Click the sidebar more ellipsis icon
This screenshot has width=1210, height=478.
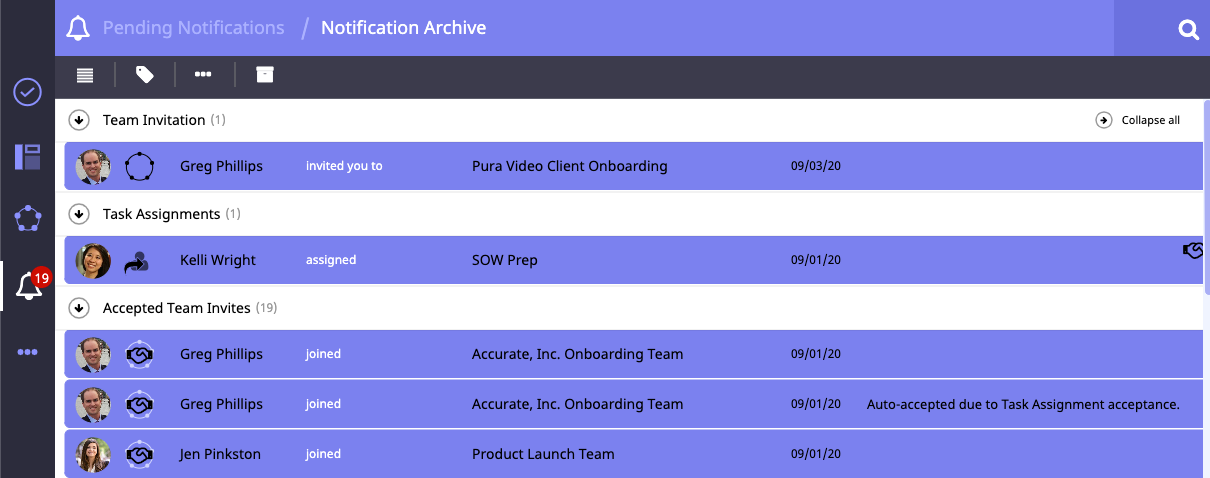click(x=27, y=352)
